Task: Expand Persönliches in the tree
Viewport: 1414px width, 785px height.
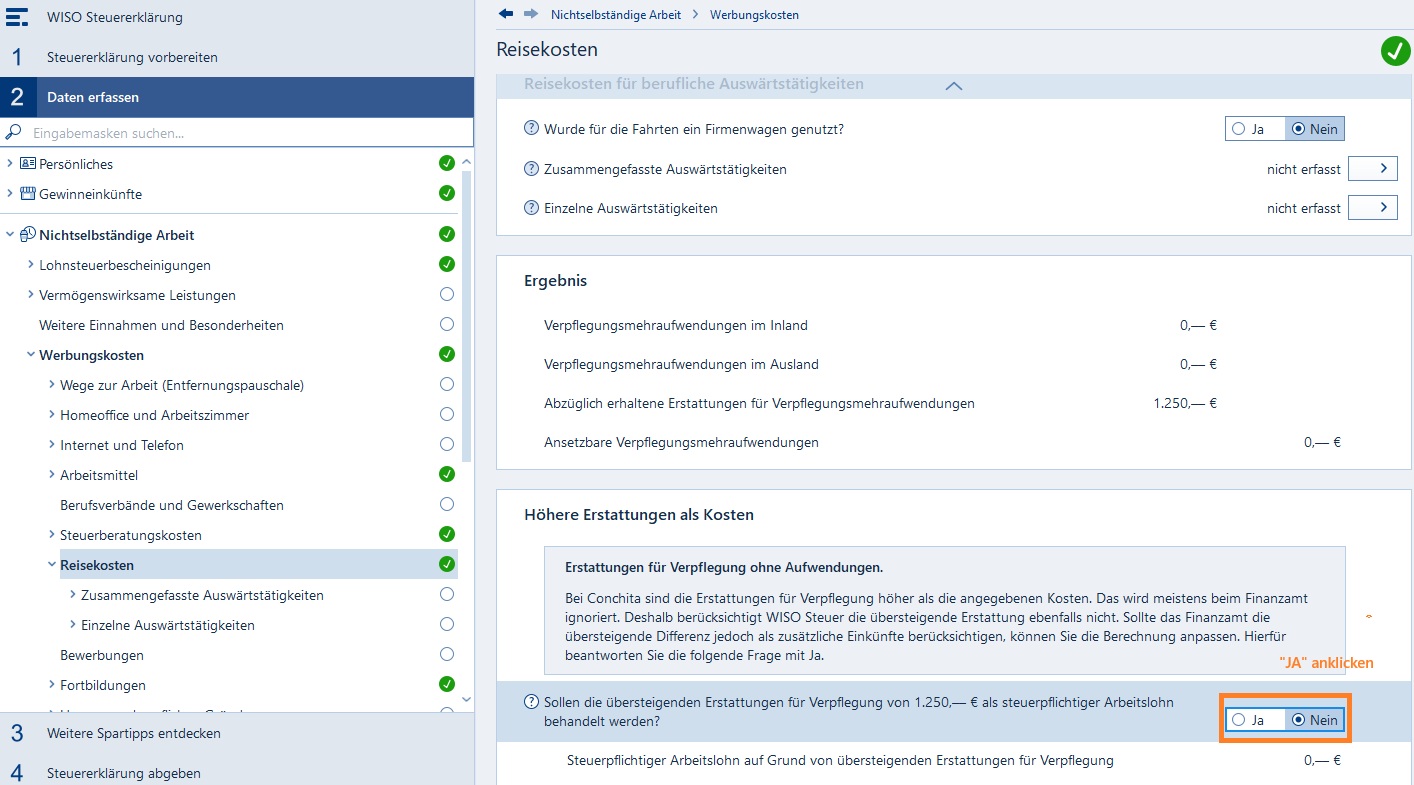Action: tap(10, 163)
